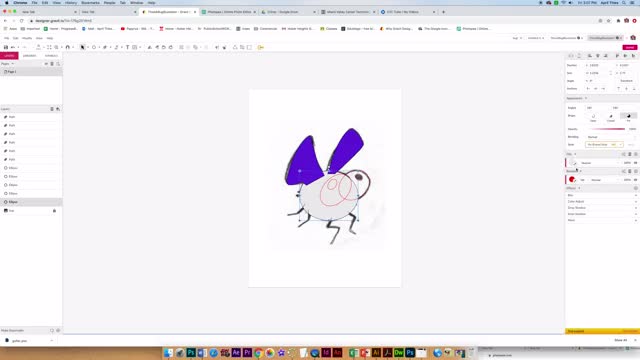Delete the layer with the Layers trash icon
The width and height of the screenshot is (640, 360).
coord(52,109)
